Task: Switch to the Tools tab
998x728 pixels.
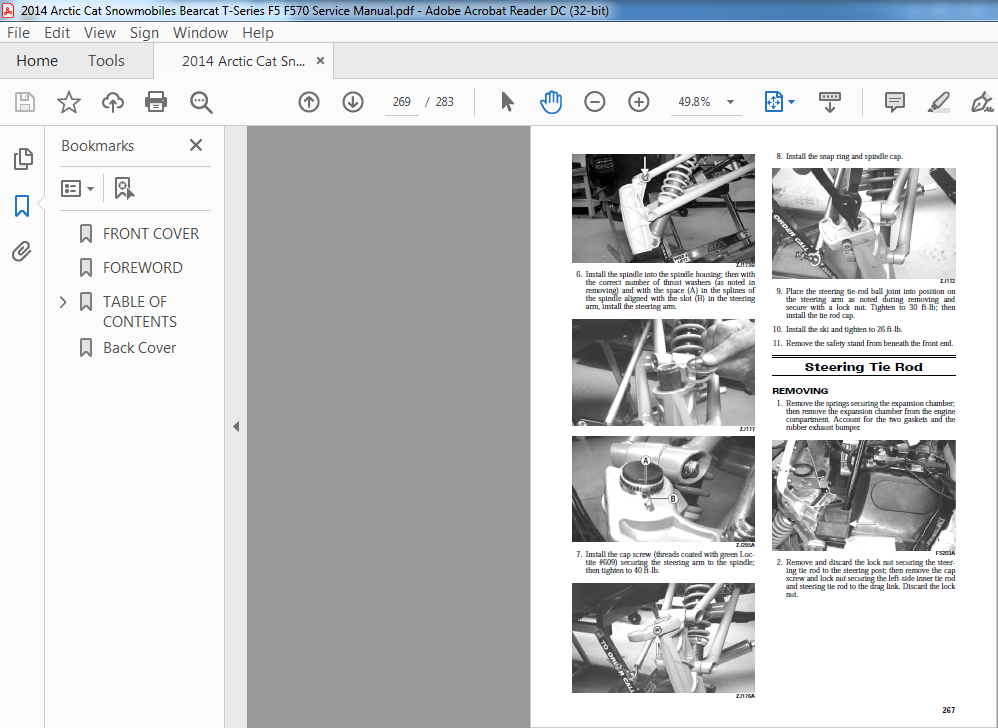Action: click(x=106, y=61)
